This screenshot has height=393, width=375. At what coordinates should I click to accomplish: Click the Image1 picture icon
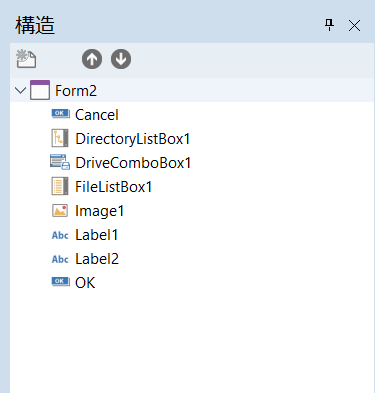point(60,211)
